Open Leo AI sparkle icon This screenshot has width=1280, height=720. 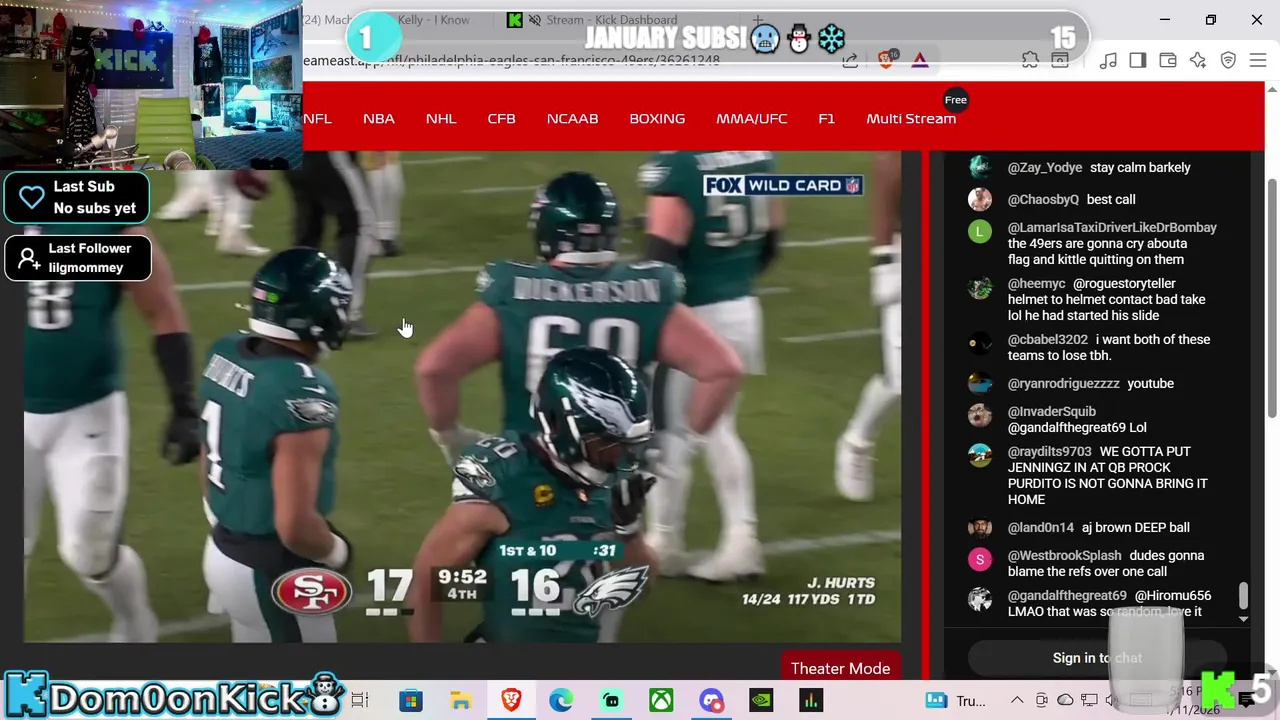(1198, 60)
